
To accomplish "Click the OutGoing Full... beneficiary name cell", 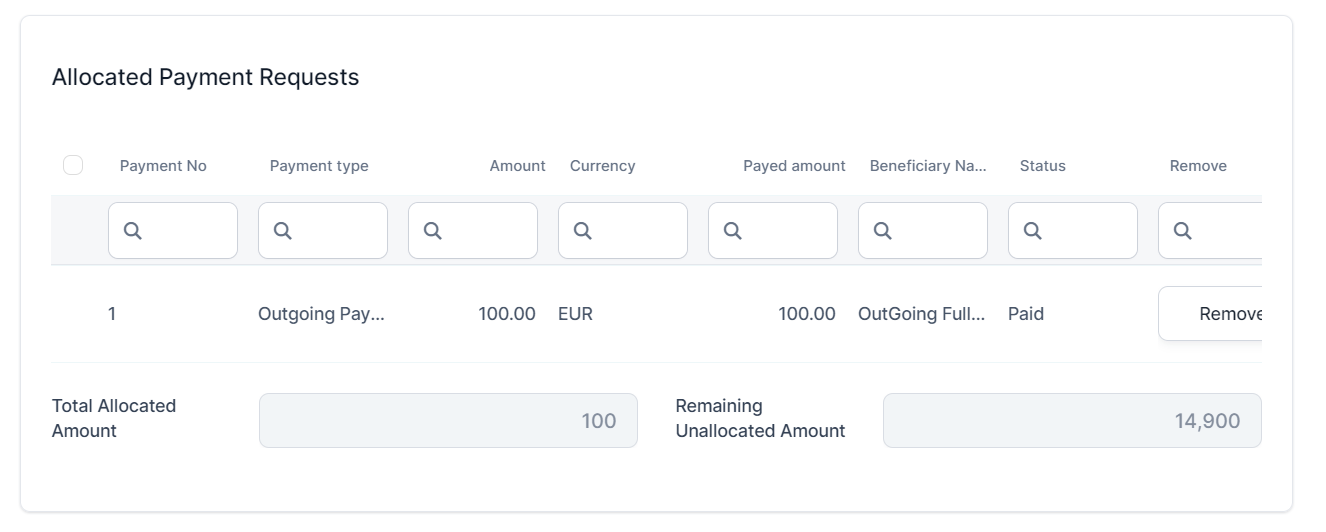I will pyautogui.click(x=921, y=314).
